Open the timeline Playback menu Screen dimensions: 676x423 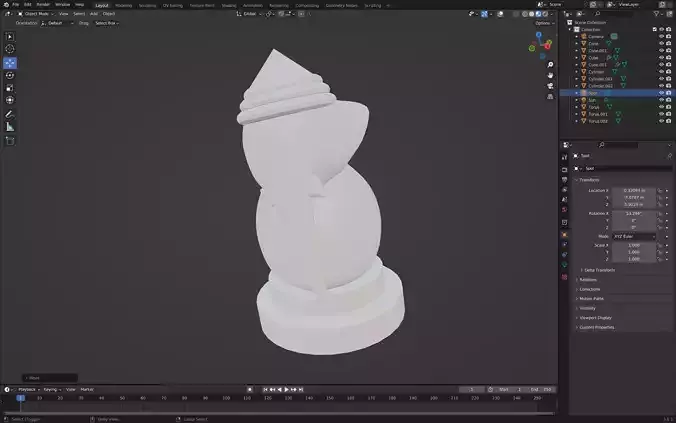(28, 389)
